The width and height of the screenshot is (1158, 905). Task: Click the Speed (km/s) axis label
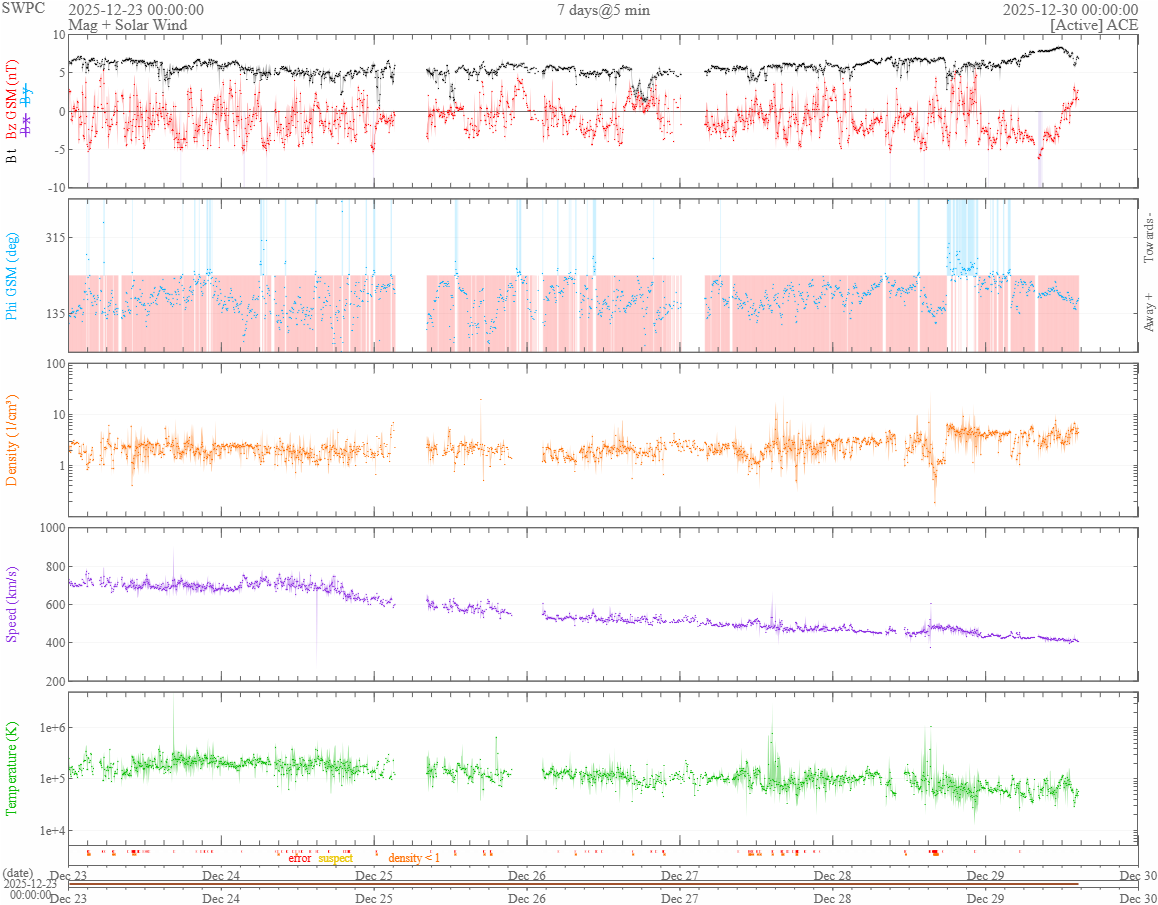(x=13, y=604)
